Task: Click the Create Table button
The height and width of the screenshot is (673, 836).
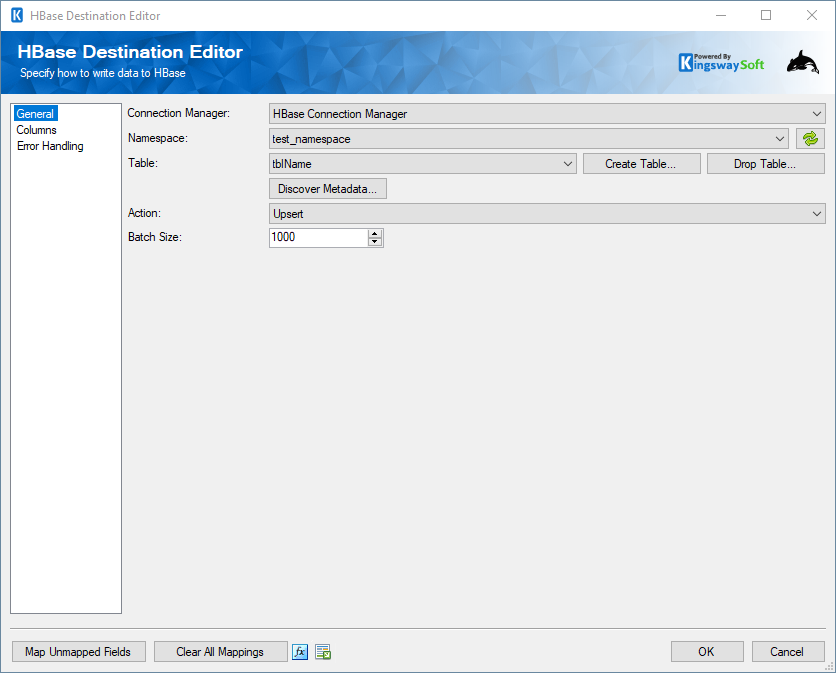Action: [641, 163]
